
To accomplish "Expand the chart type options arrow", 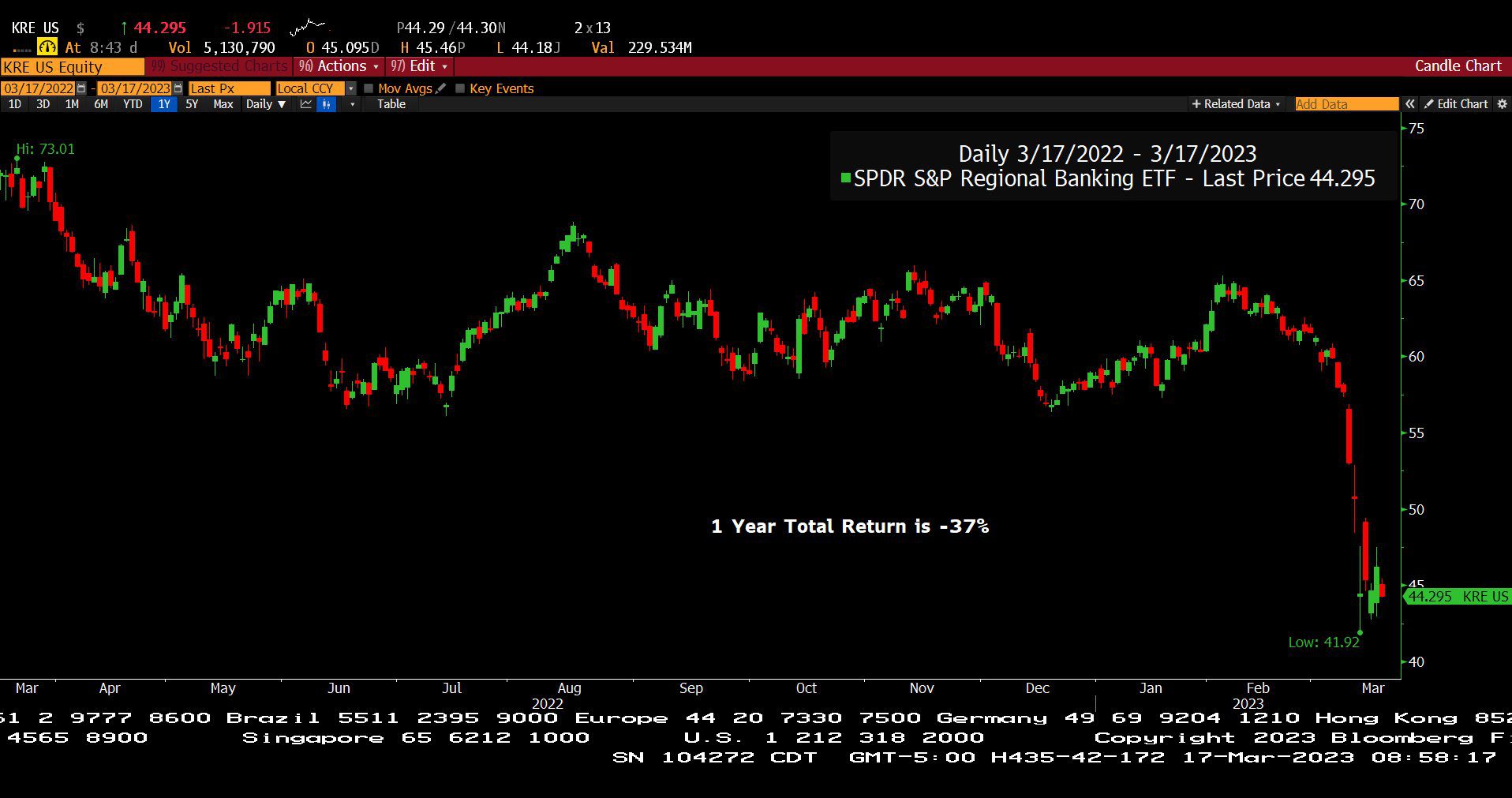I will 352,104.
